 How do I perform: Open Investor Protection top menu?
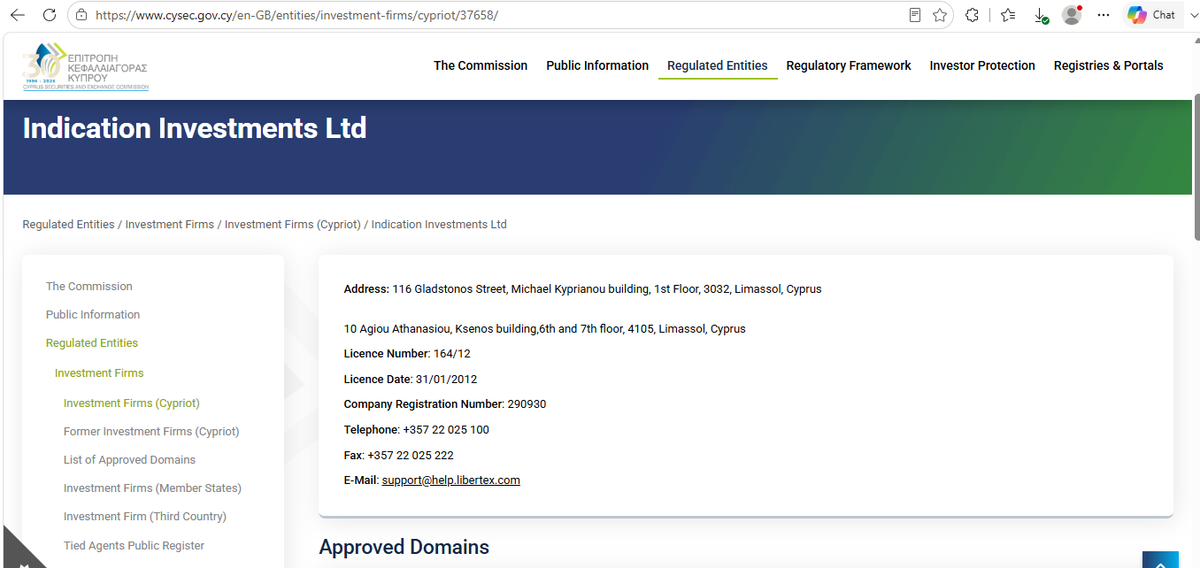(982, 65)
